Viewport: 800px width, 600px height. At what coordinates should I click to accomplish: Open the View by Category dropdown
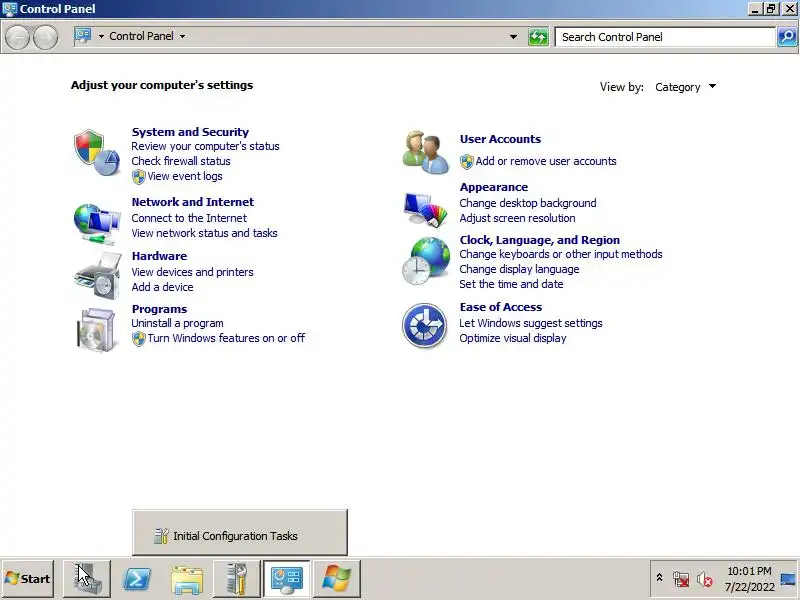point(685,87)
